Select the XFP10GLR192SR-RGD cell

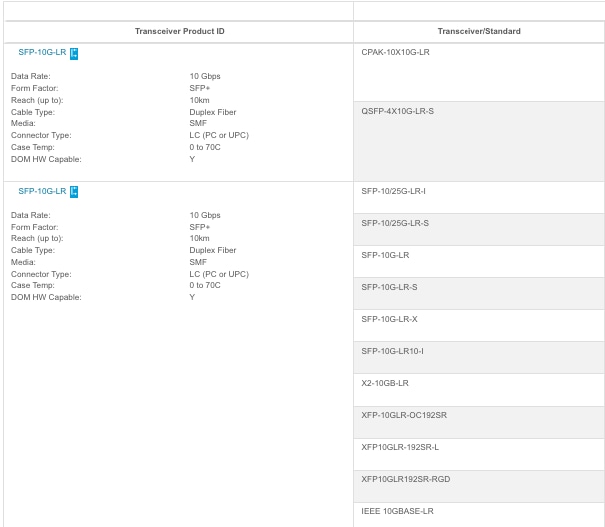click(x=479, y=486)
